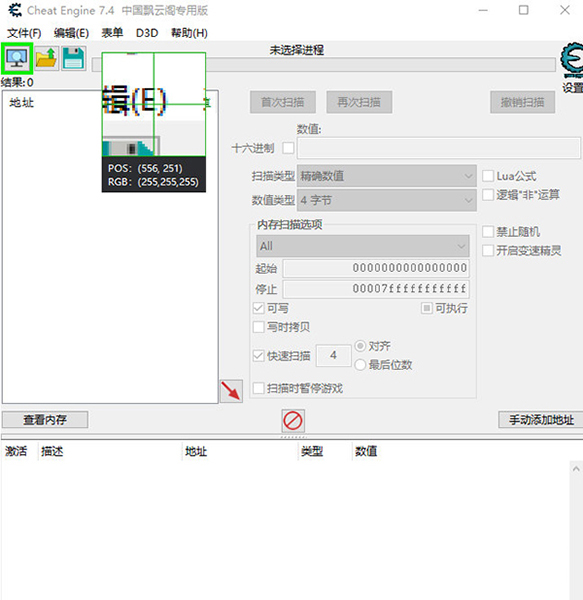Click the fast scan alignment field showing 4
This screenshot has height=600, width=583.
click(x=333, y=355)
